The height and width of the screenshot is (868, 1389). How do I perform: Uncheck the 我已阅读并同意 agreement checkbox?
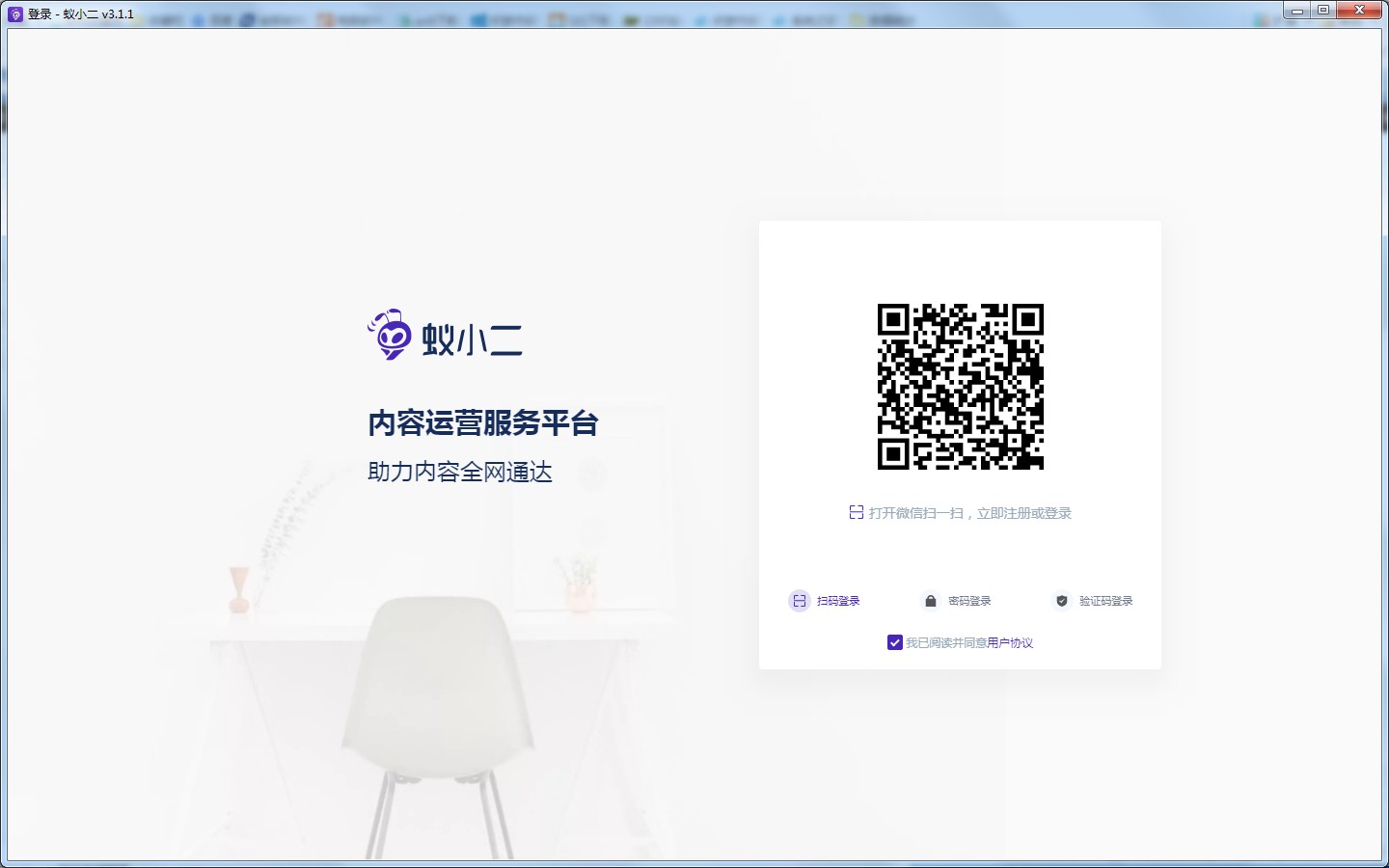pyautogui.click(x=894, y=642)
